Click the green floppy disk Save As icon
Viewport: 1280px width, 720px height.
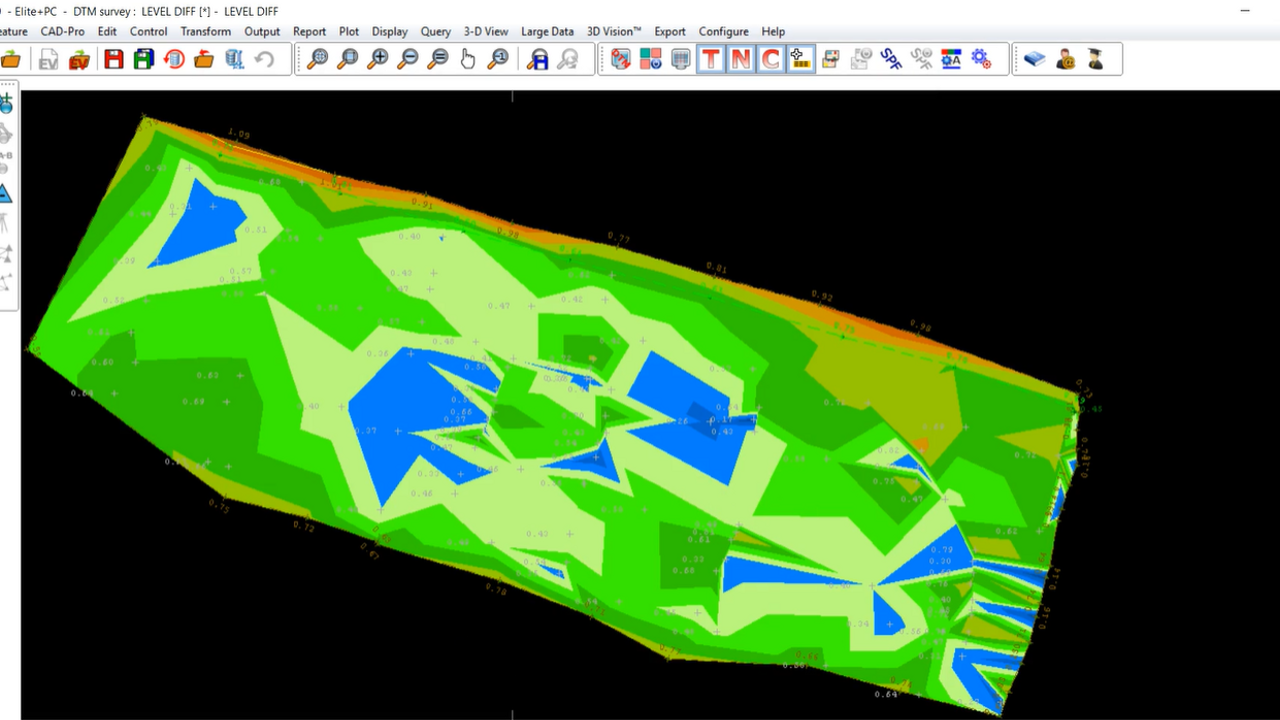(144, 59)
